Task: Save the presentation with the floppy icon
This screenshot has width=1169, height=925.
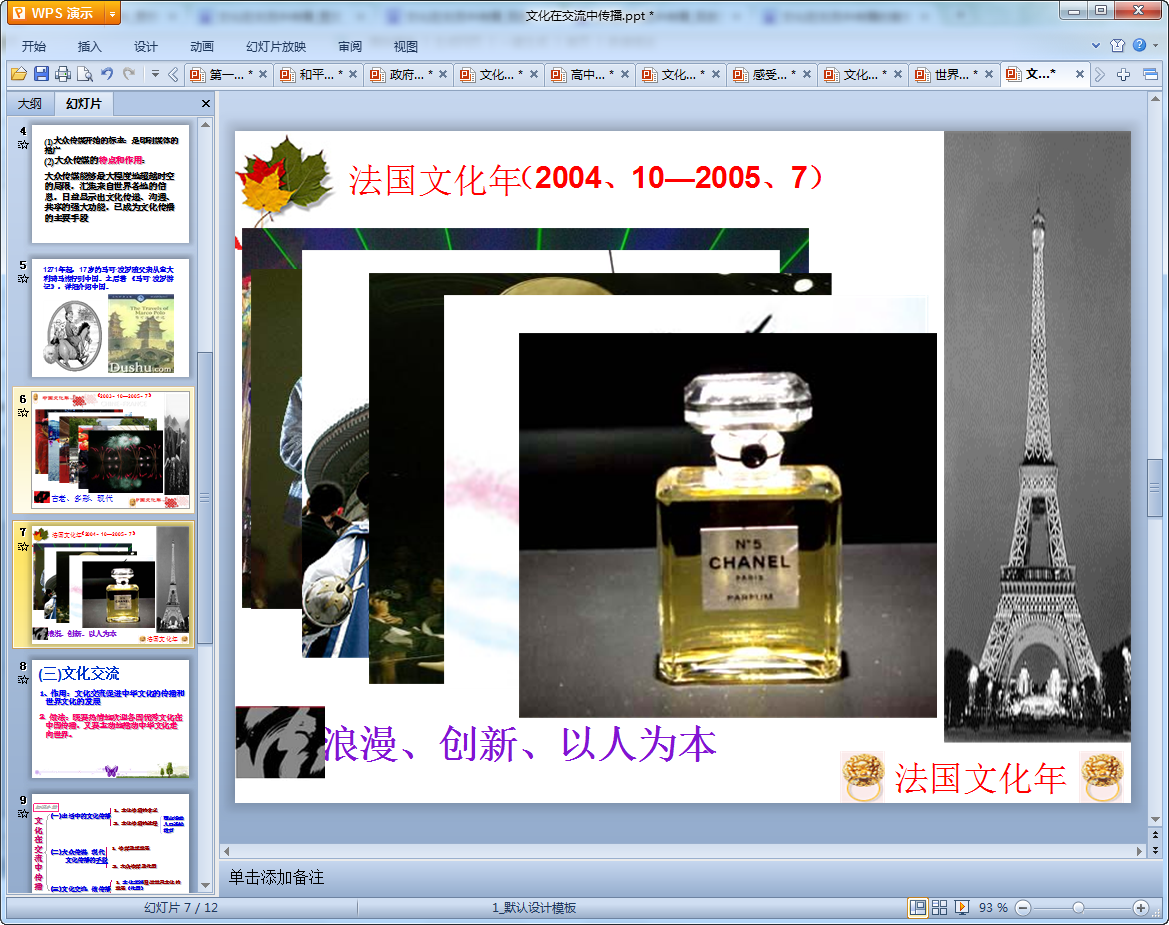Action: click(x=41, y=74)
